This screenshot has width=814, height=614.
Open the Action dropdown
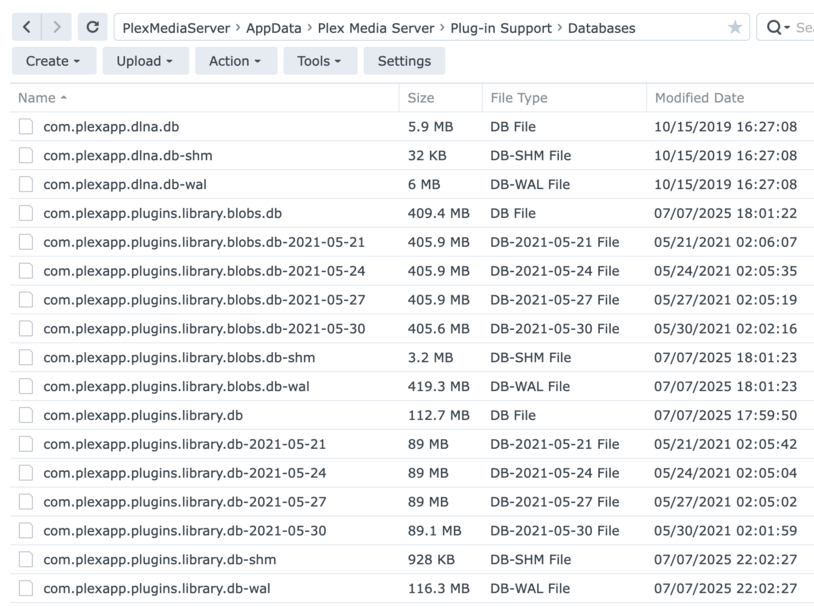[236, 61]
